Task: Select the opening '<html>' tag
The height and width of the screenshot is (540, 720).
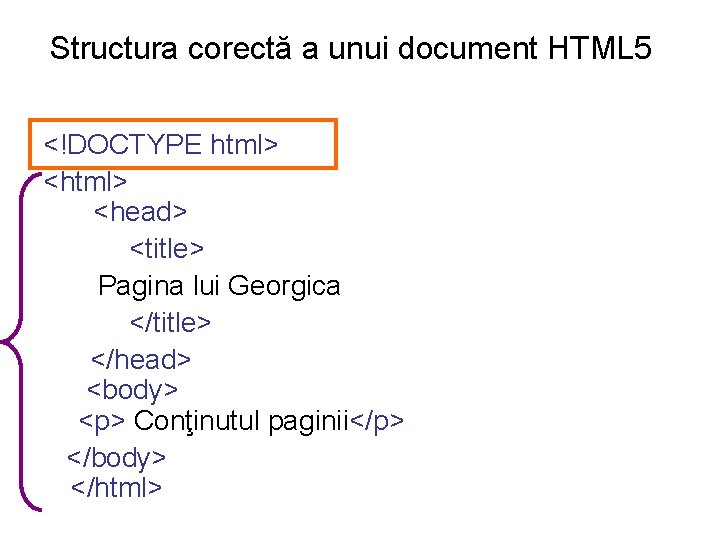Action: coord(85,181)
